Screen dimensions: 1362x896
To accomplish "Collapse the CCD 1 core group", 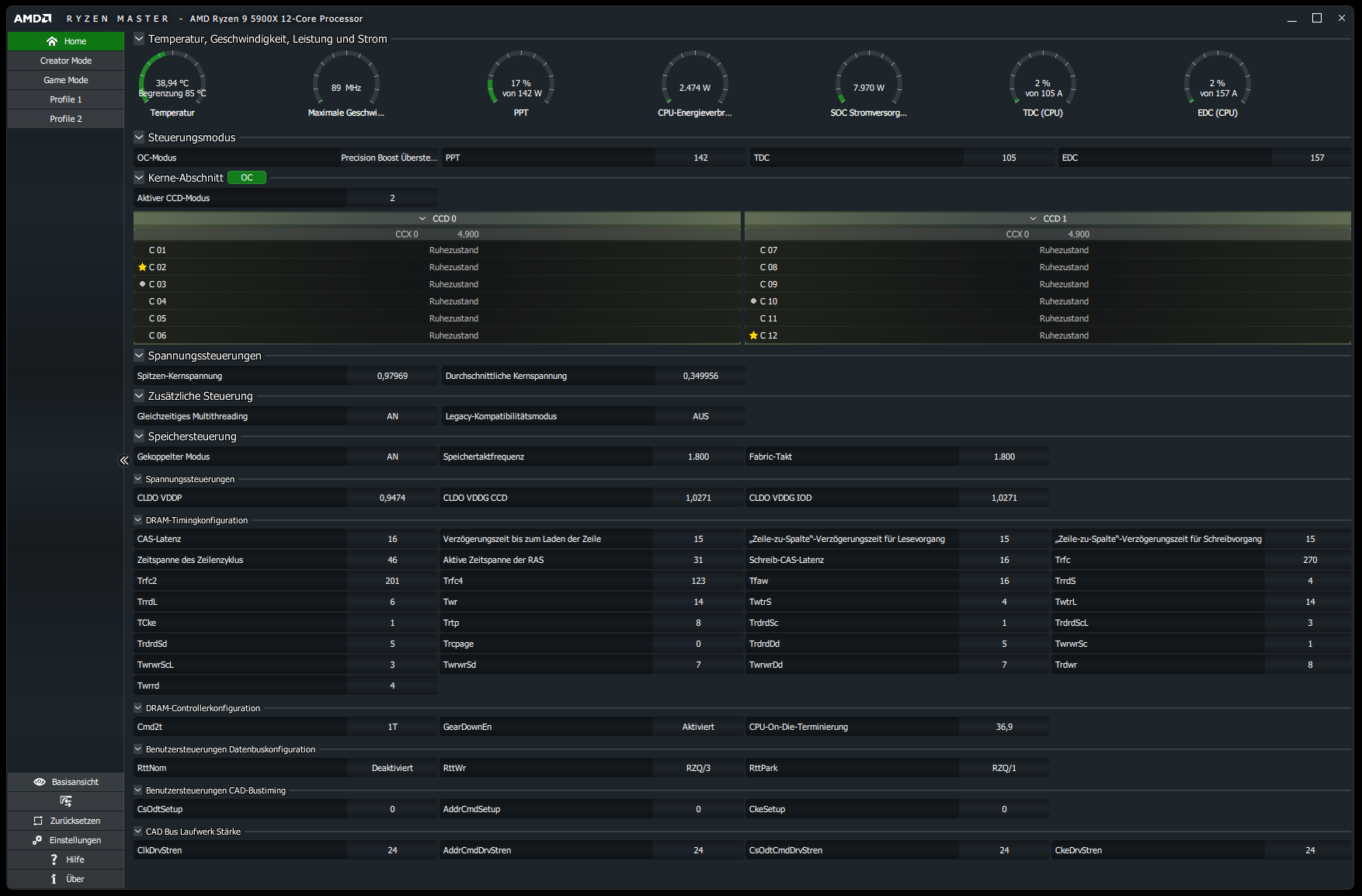I will pyautogui.click(x=1034, y=219).
